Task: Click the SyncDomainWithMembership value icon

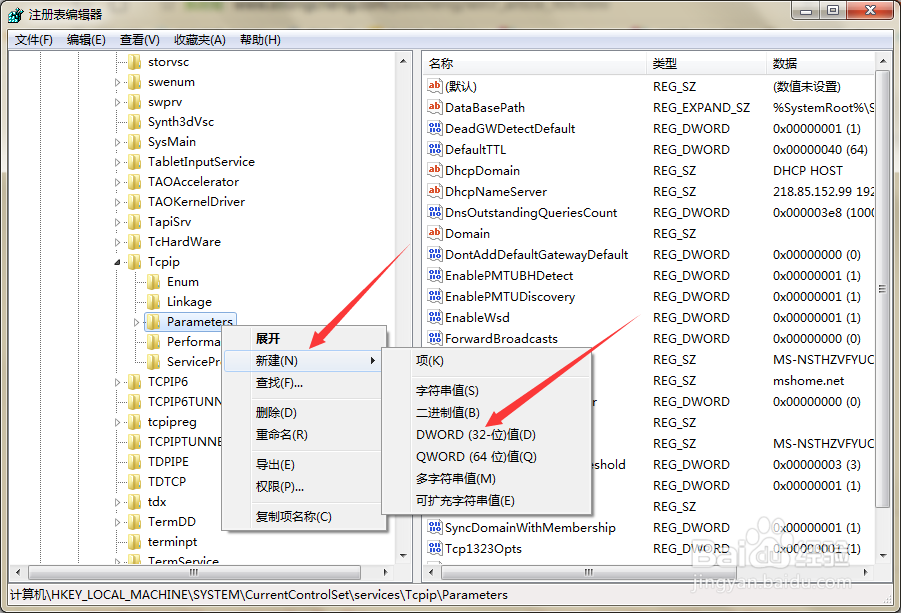Action: [434, 527]
